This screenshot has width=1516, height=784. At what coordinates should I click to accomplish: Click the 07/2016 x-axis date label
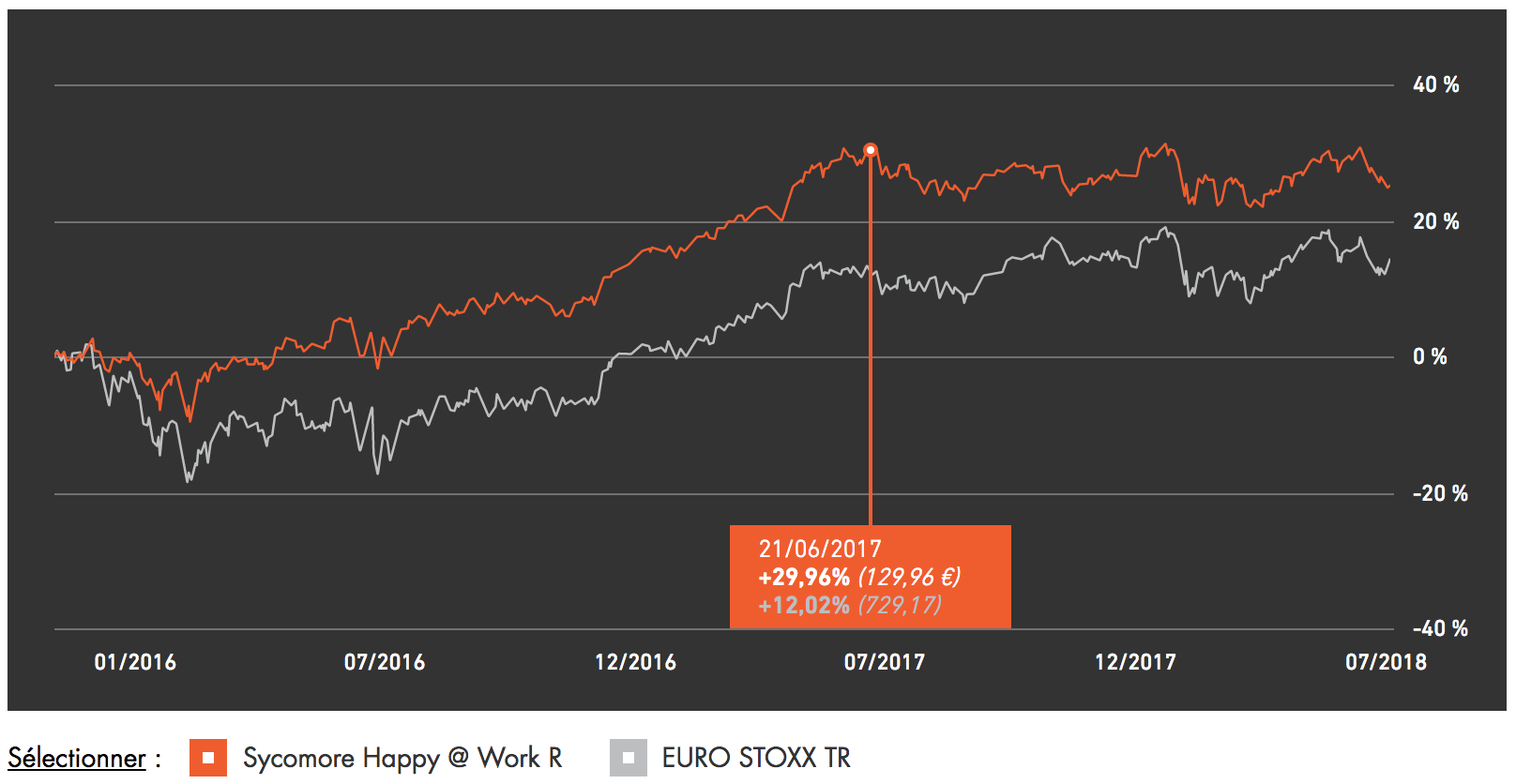385,662
